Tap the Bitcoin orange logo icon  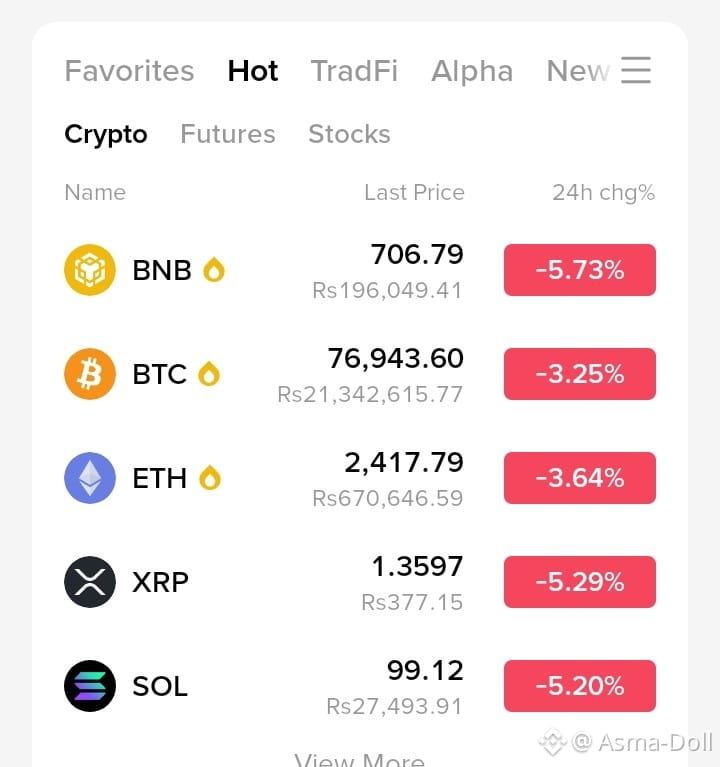pyautogui.click(x=90, y=374)
